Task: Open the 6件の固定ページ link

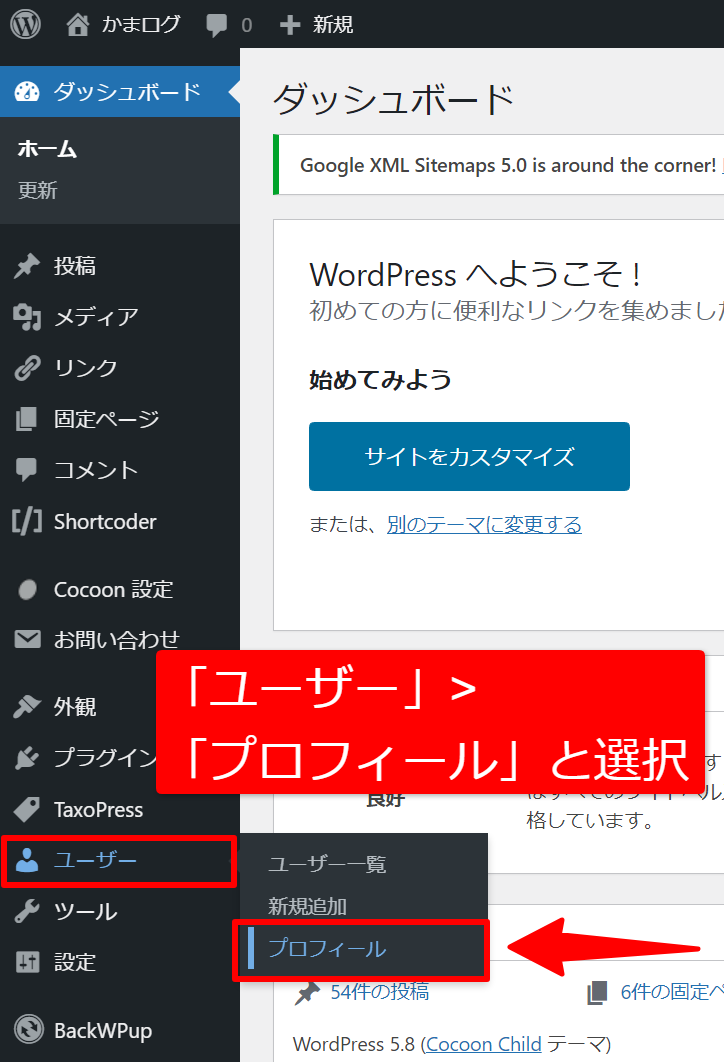Action: tap(672, 992)
